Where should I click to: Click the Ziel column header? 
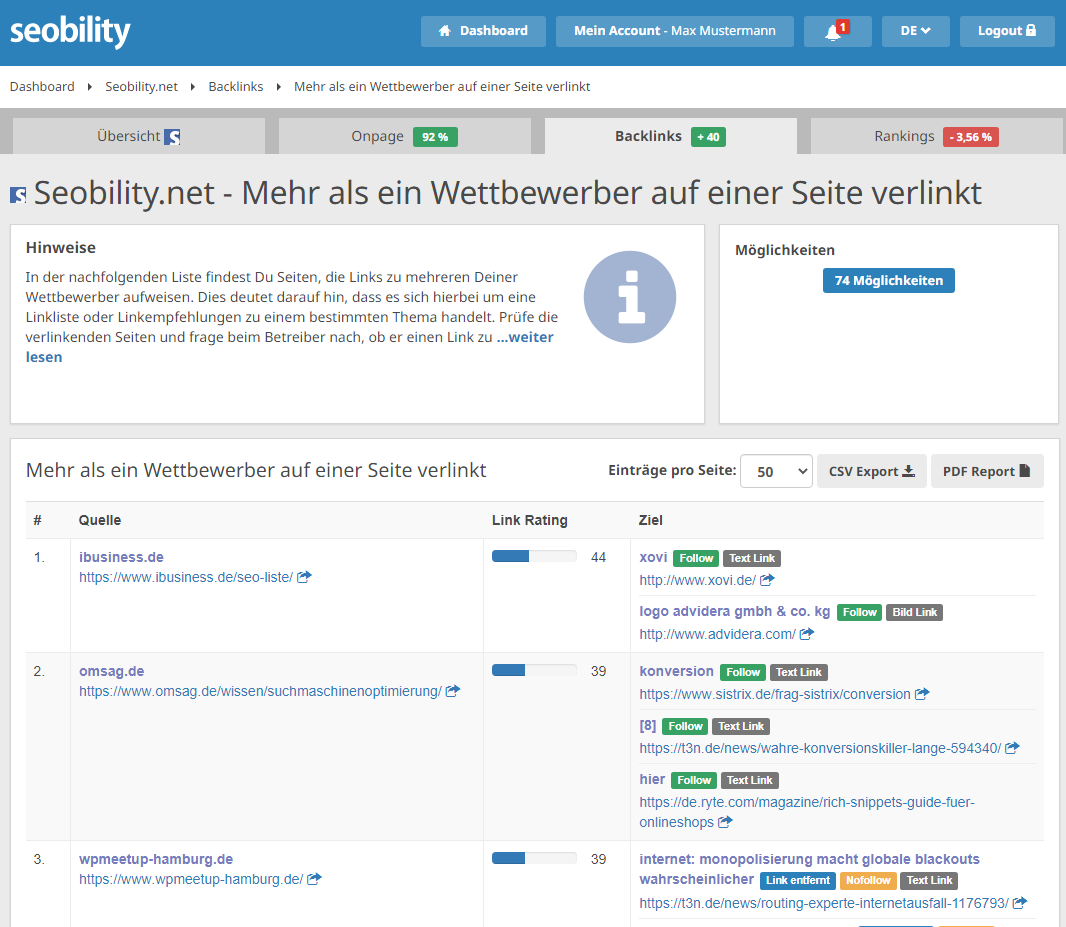(x=651, y=521)
